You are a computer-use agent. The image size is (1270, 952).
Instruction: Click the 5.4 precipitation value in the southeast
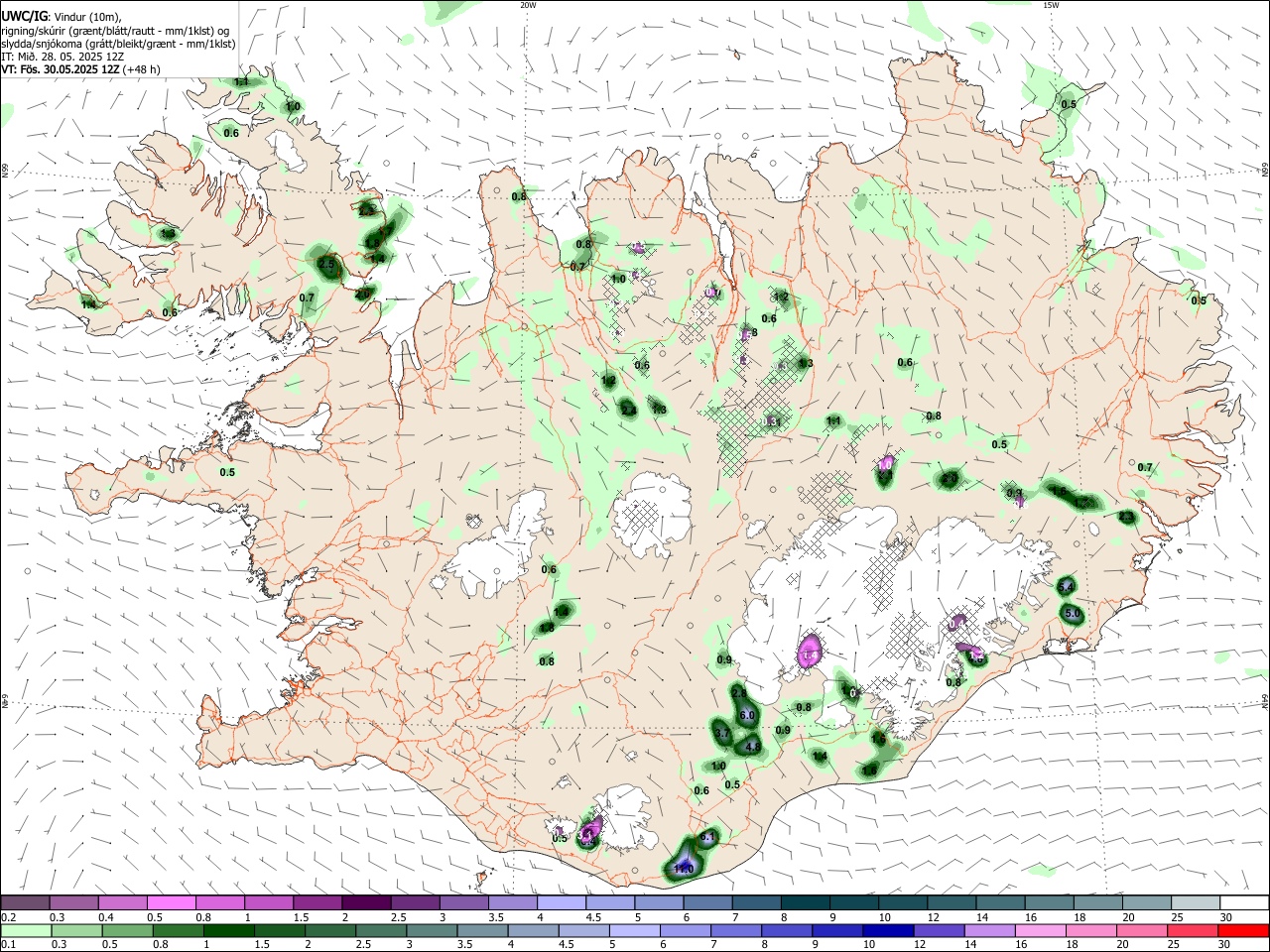[x=1067, y=588]
